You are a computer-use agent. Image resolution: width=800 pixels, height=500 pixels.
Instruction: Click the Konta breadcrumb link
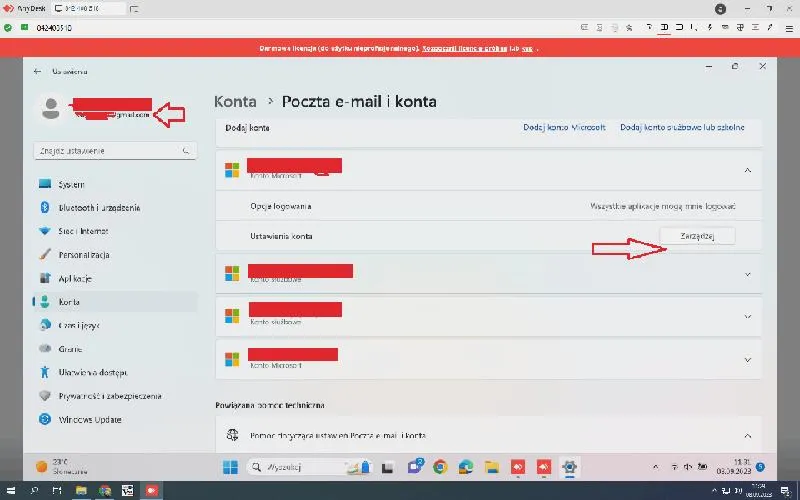[x=235, y=102]
